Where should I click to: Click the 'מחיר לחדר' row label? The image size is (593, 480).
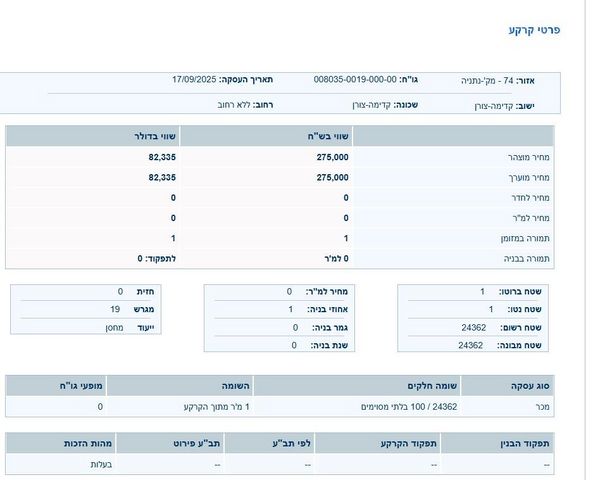530,198
